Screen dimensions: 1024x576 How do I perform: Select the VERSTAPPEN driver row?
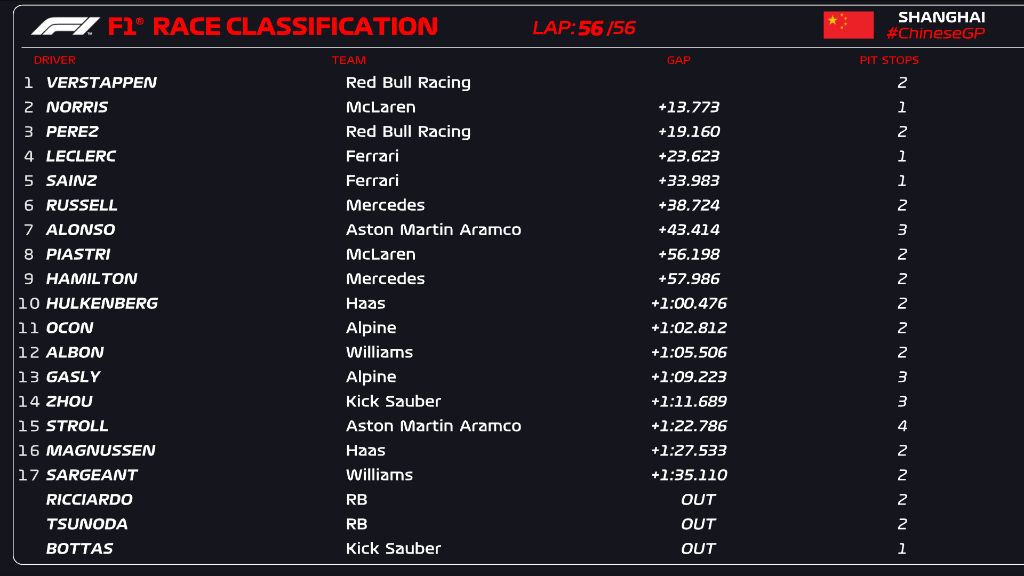101,83
